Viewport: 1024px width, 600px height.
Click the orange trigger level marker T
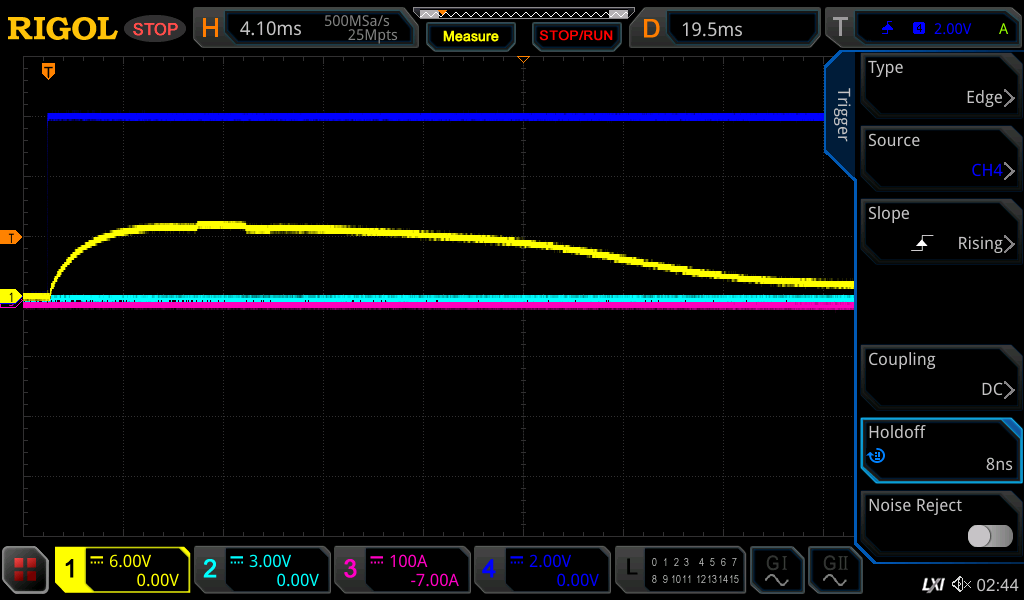(x=11, y=237)
